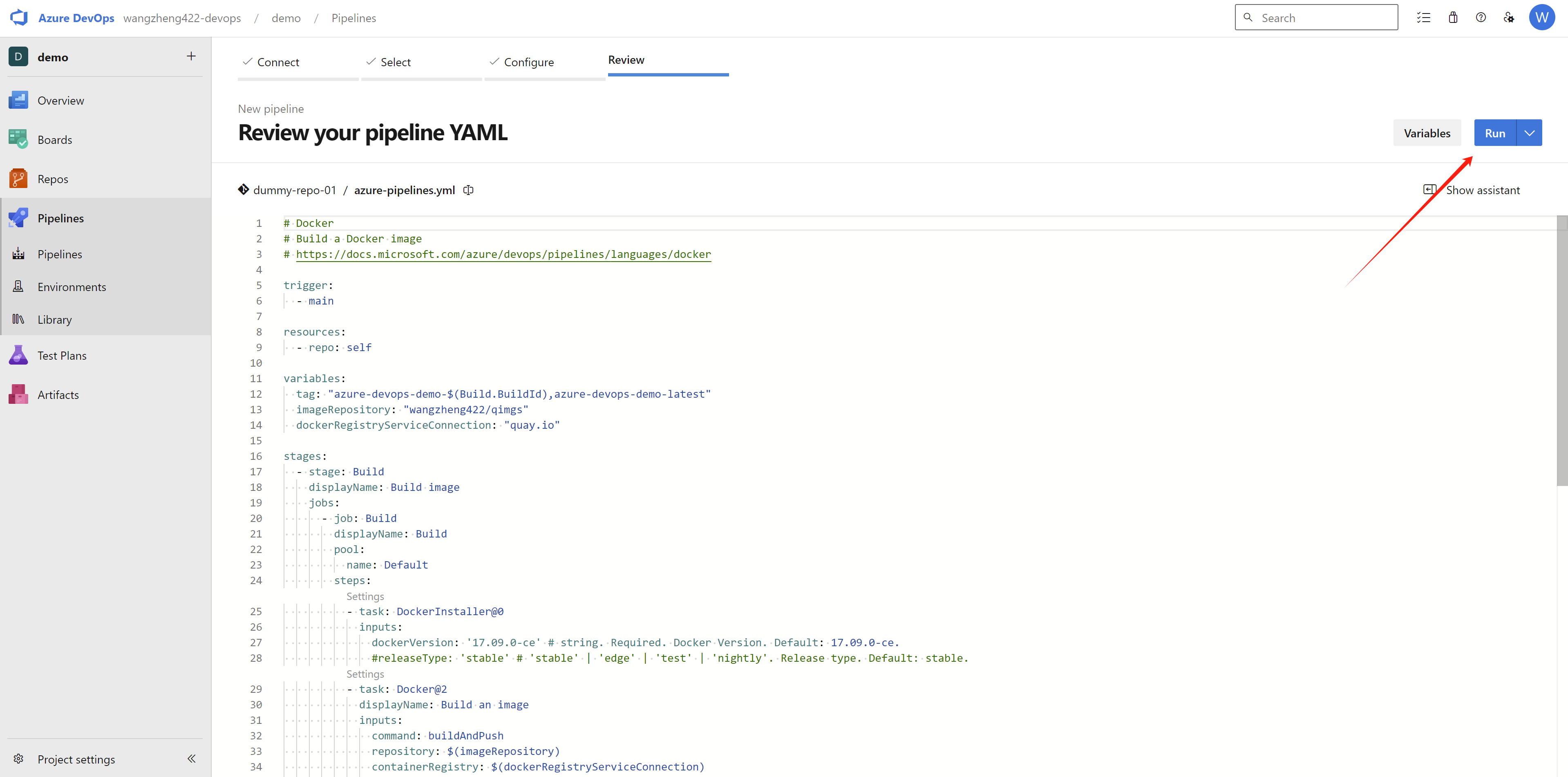1568x777 pixels.
Task: Open user settings icon in header
Action: [1509, 18]
